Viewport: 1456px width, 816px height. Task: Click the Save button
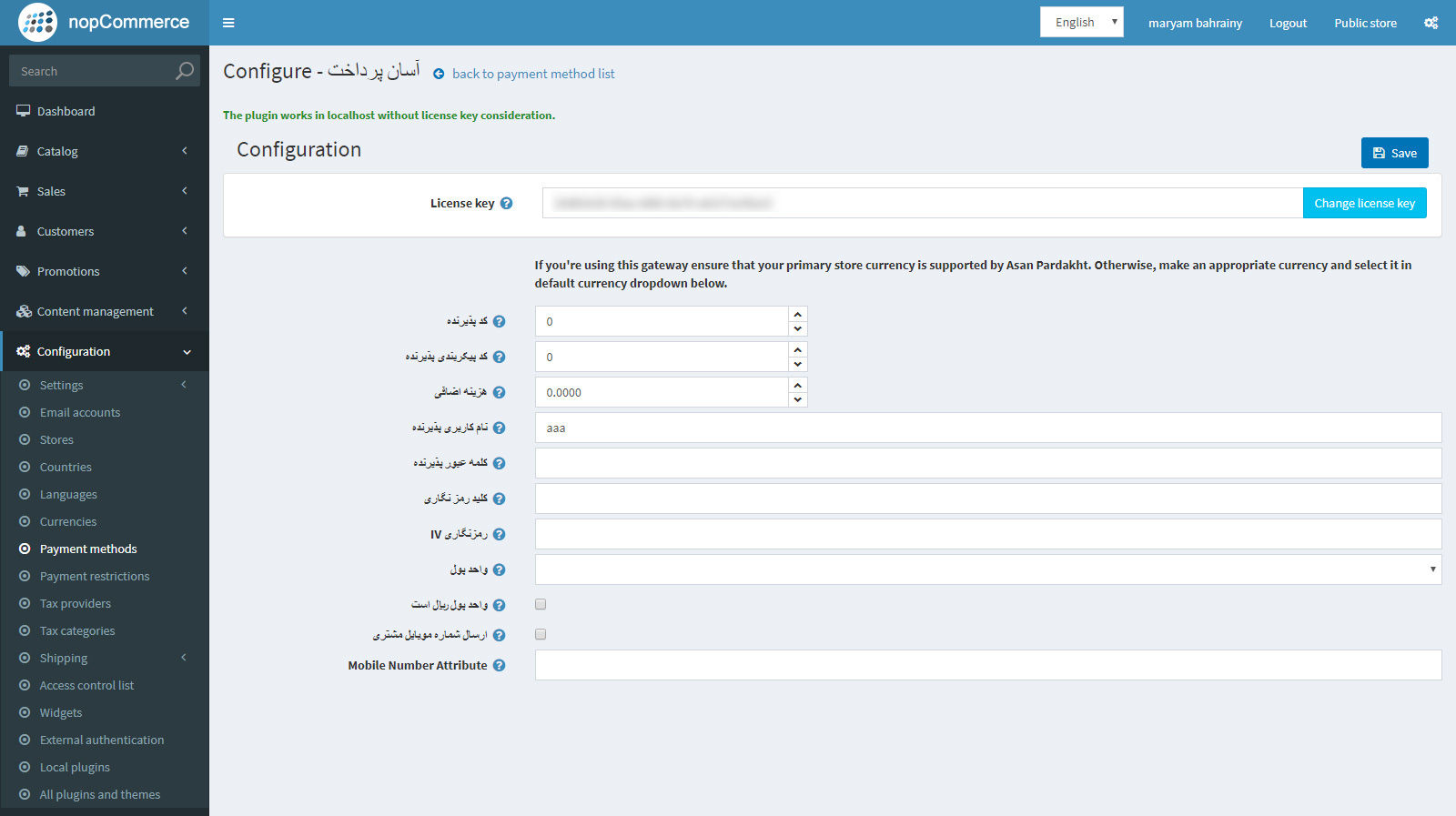tap(1394, 153)
